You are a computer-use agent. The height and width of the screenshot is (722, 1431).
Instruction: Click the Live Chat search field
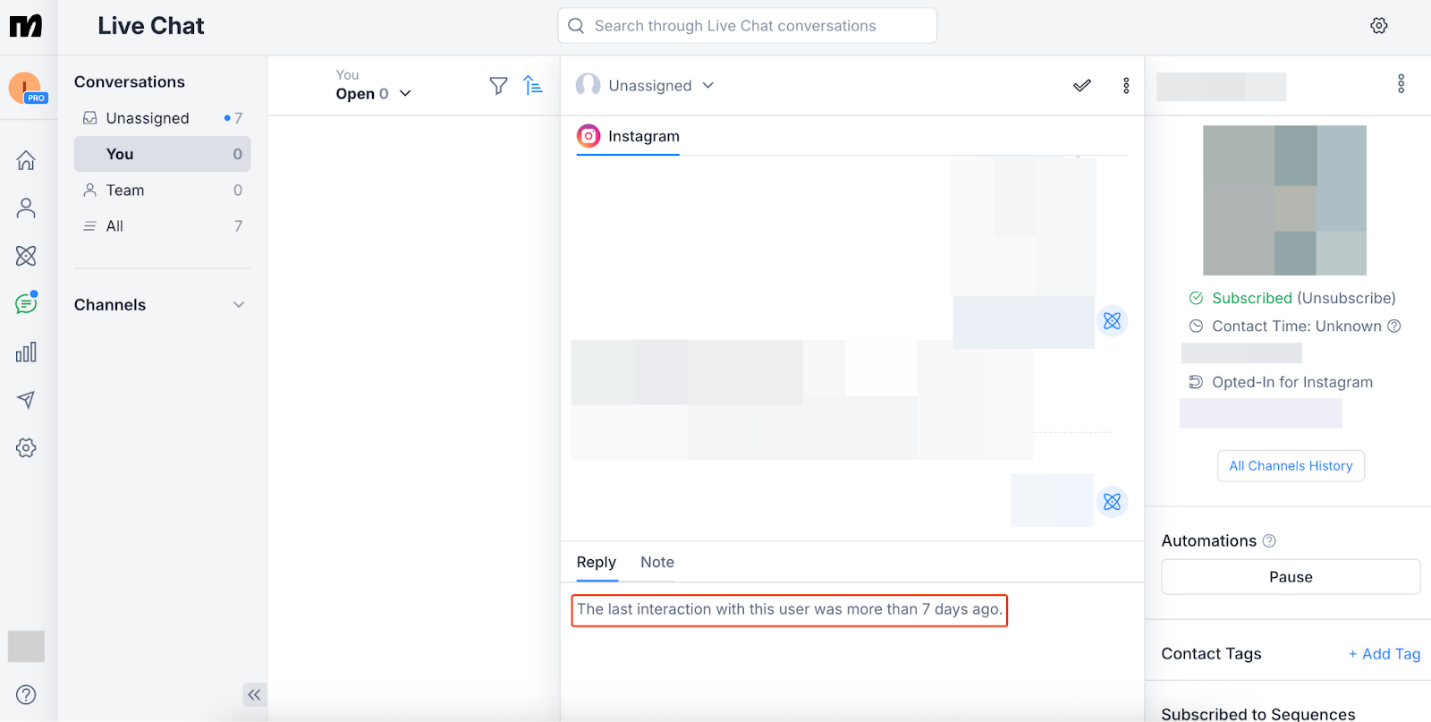point(746,25)
